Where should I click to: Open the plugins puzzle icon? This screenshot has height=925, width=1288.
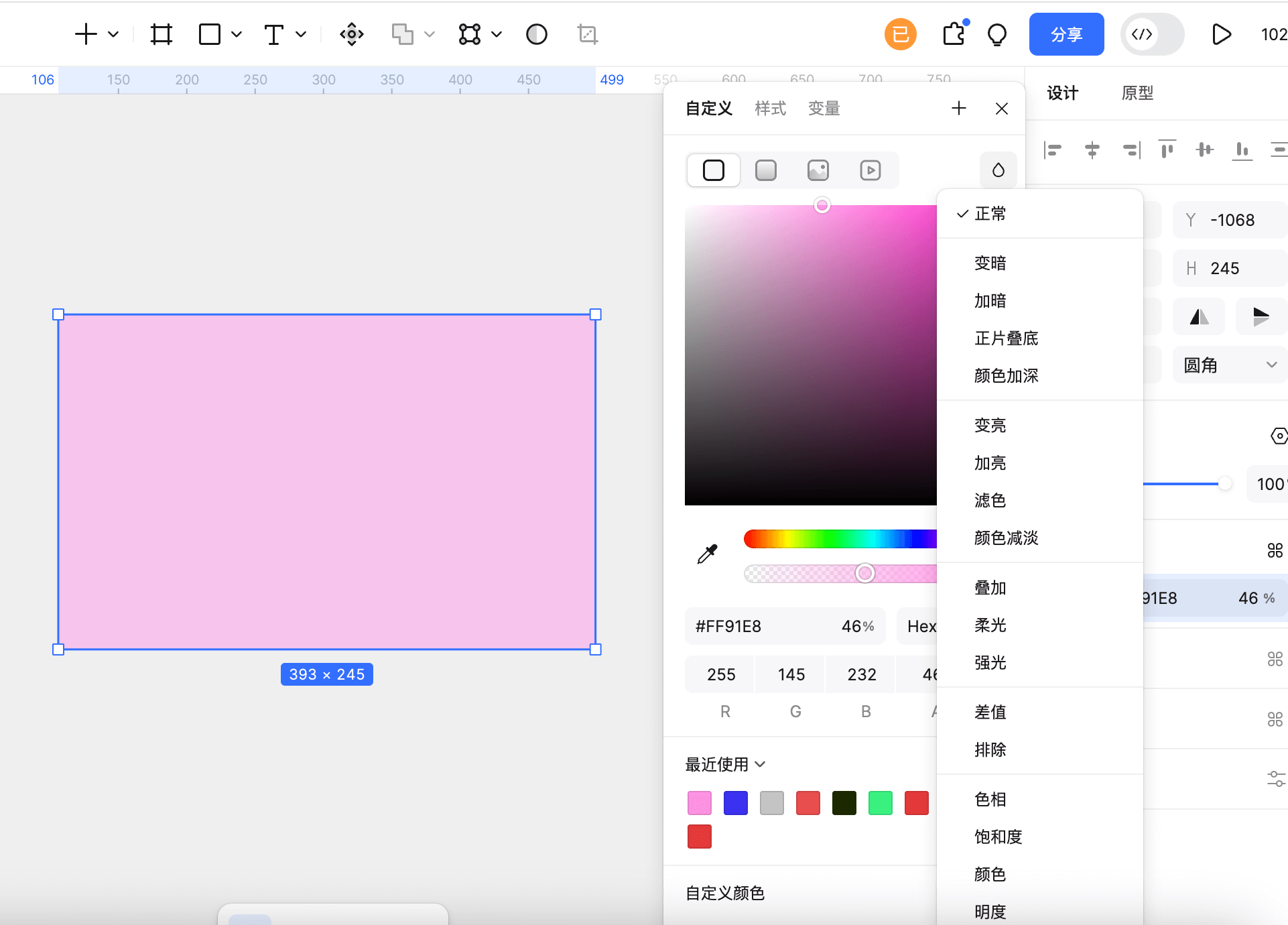tap(954, 34)
